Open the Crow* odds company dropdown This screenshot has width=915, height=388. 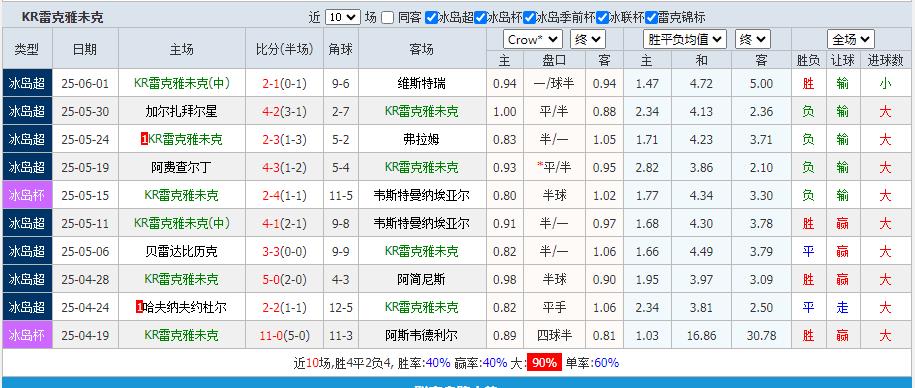point(533,40)
